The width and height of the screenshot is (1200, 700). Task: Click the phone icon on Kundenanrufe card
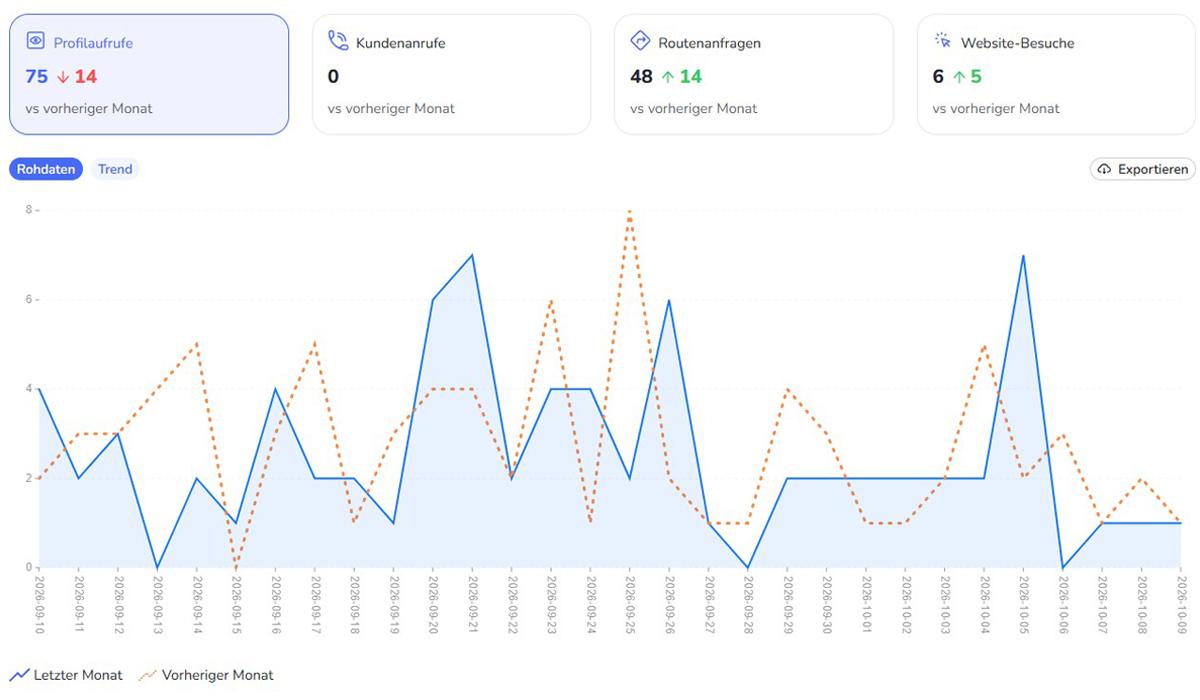pos(338,41)
